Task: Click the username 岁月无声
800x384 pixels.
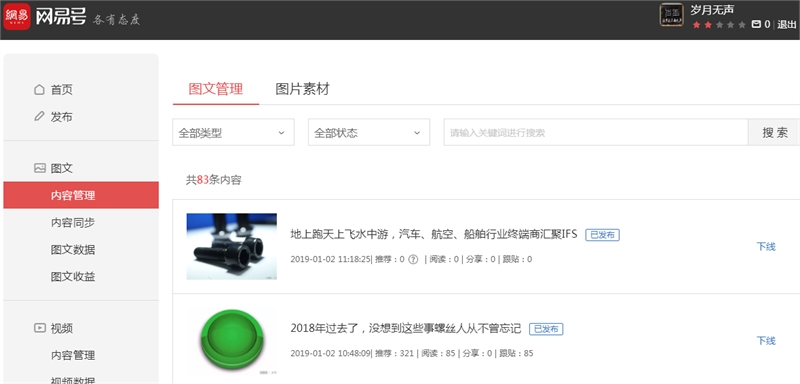Action: pyautogui.click(x=712, y=10)
